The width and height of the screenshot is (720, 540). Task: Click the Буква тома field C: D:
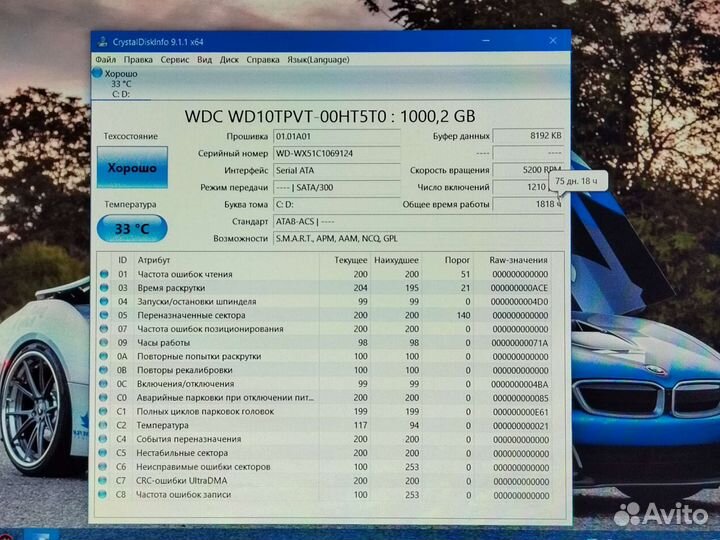(x=337, y=204)
